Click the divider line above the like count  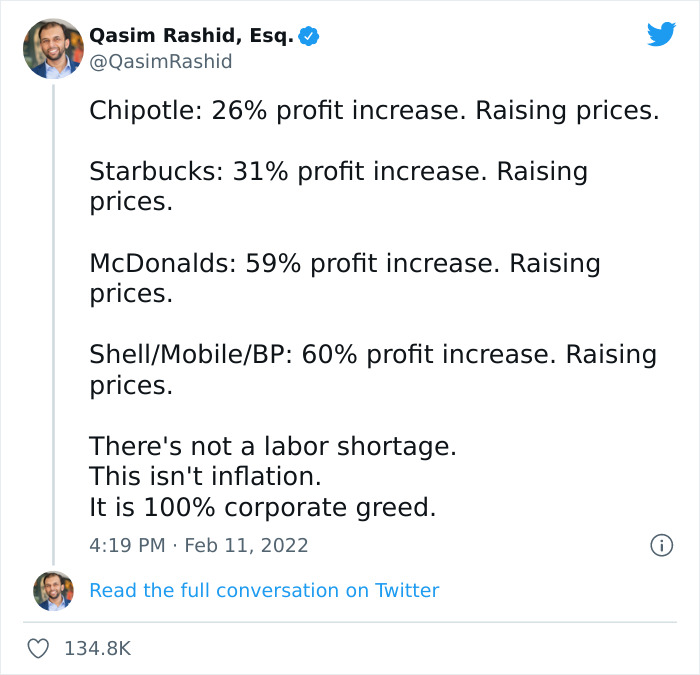click(x=350, y=622)
